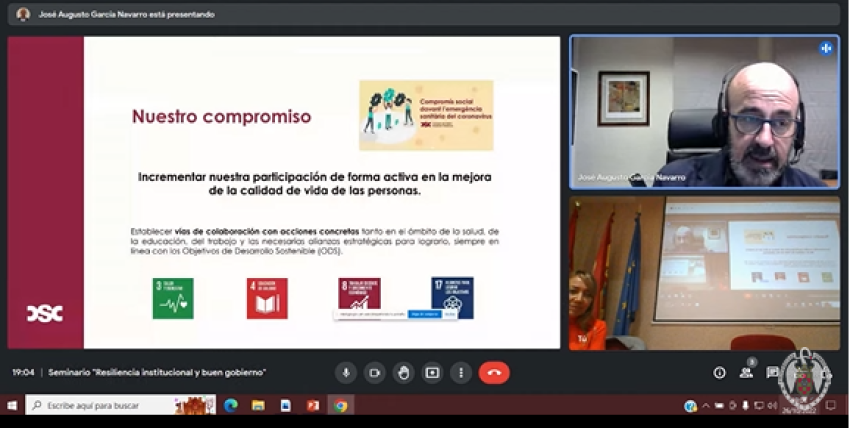Open Microsoft Edge from the taskbar
850x428 pixels.
pyautogui.click(x=231, y=406)
